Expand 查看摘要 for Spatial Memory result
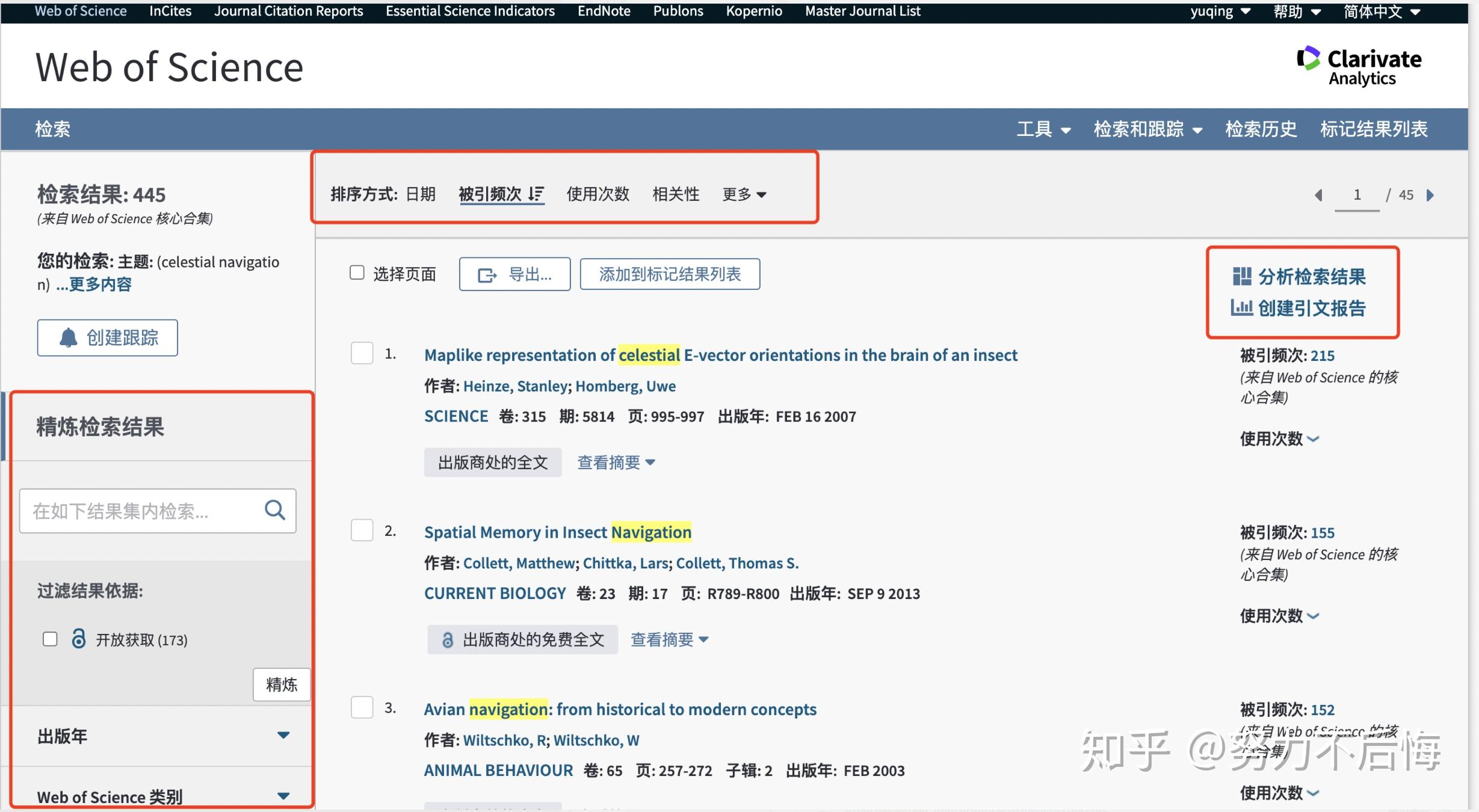 click(x=669, y=639)
